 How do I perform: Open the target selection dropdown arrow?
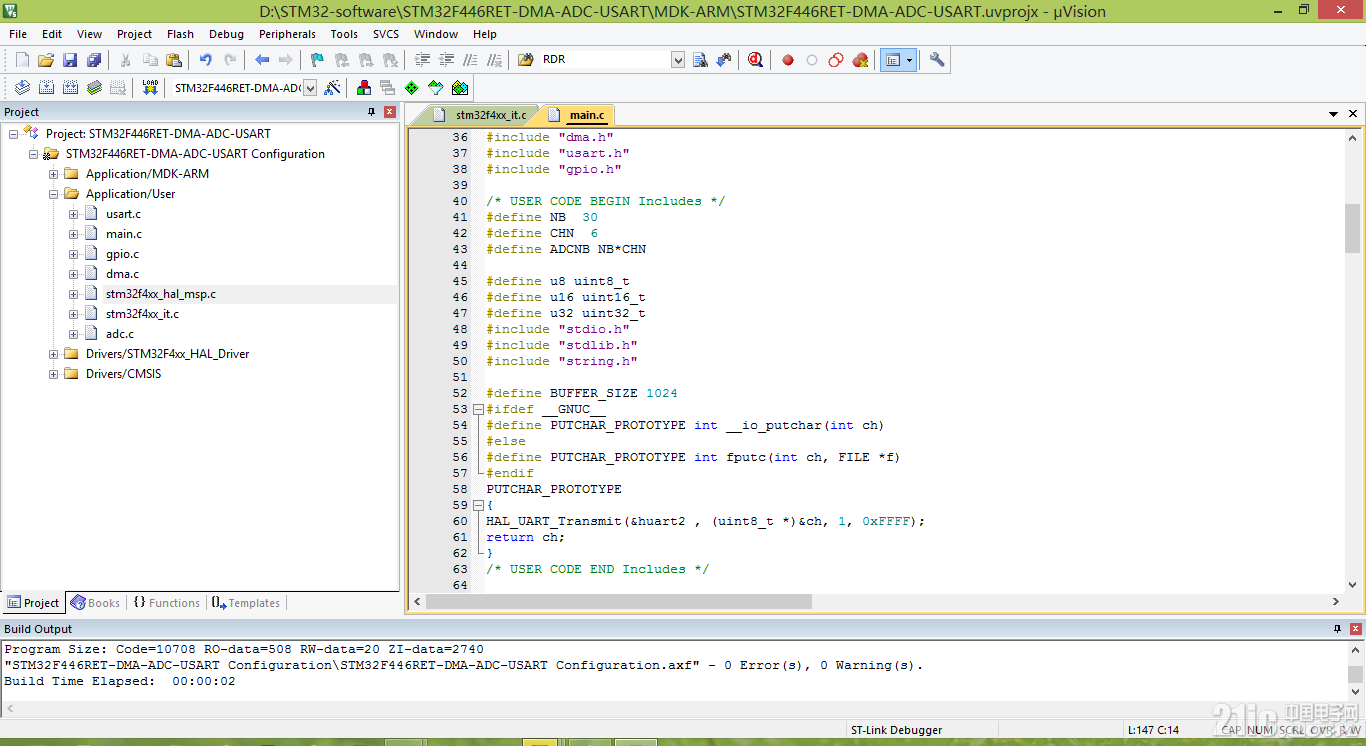coord(310,88)
